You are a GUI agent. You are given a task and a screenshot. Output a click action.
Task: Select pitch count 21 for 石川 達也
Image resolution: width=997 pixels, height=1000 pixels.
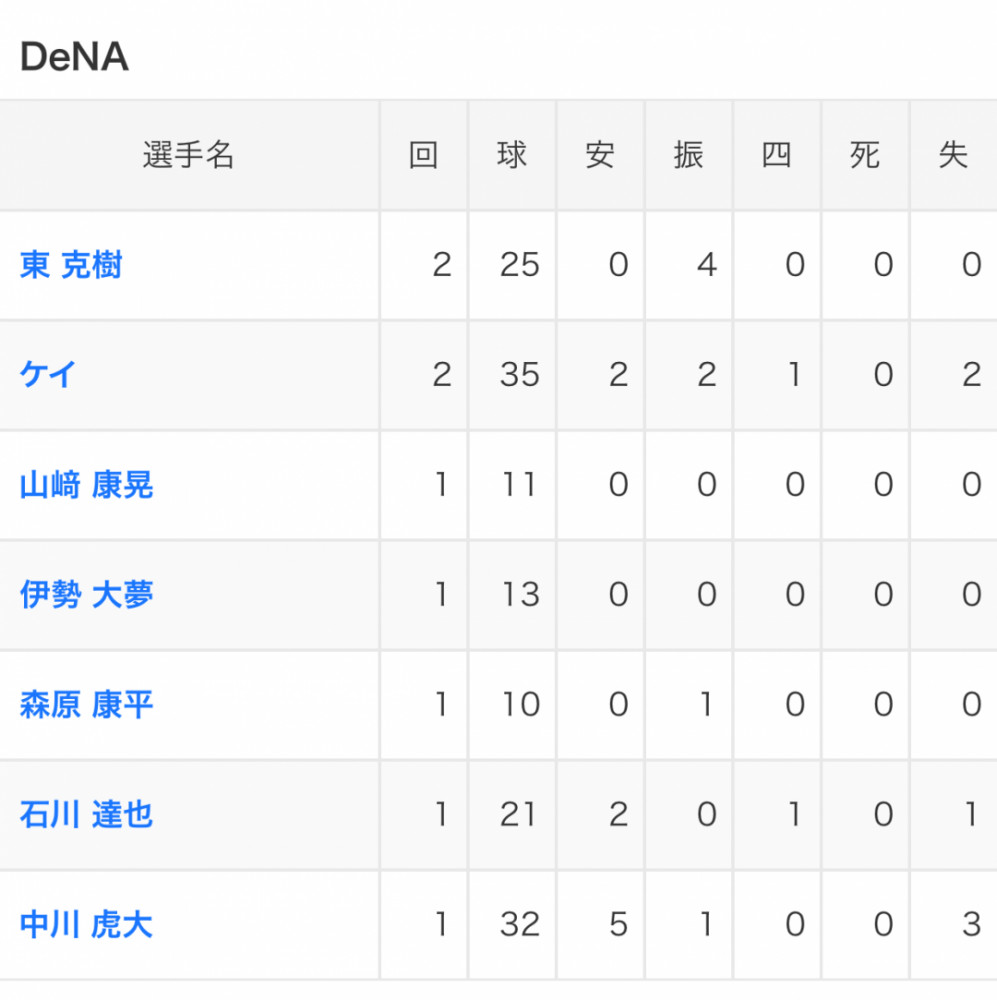[518, 814]
